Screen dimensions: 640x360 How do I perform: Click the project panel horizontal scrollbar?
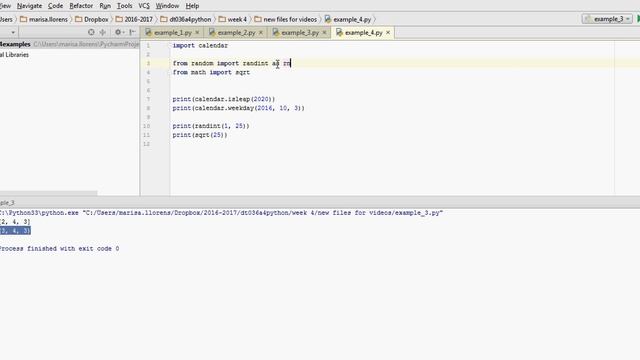click(x=49, y=193)
